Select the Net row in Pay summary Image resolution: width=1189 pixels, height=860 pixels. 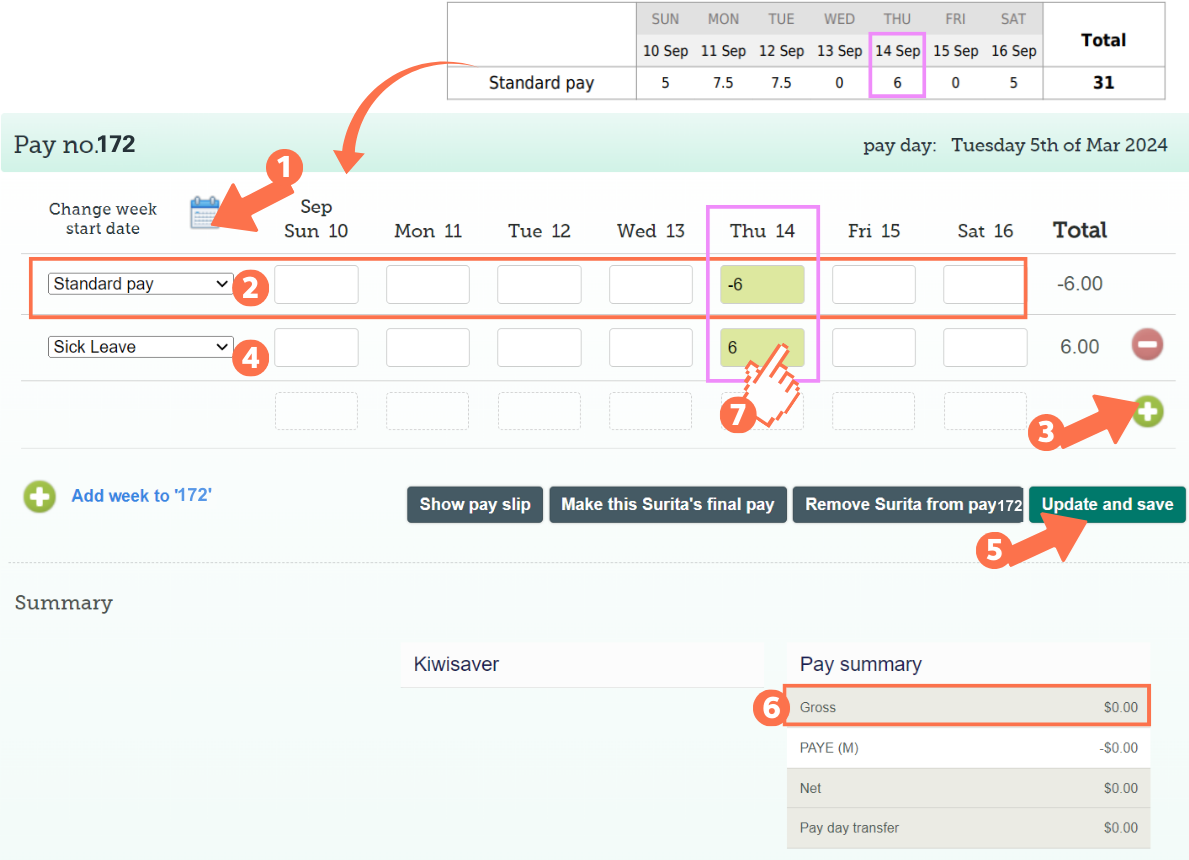tap(967, 787)
